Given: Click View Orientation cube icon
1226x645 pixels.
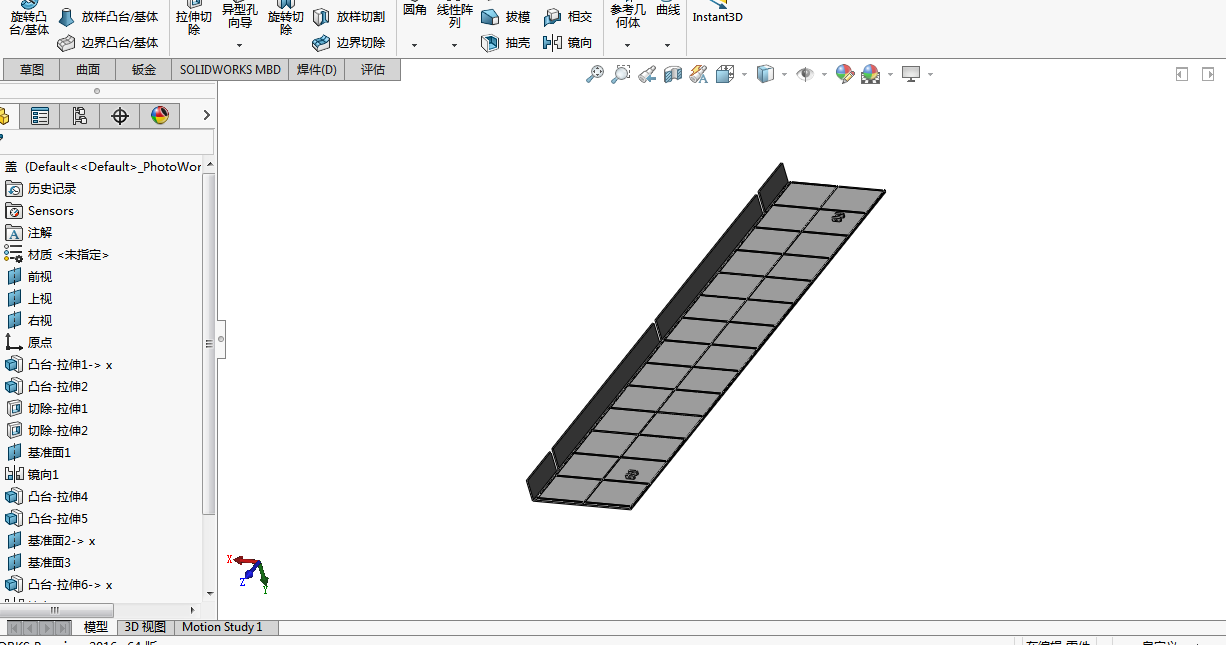Looking at the screenshot, I should 725,74.
